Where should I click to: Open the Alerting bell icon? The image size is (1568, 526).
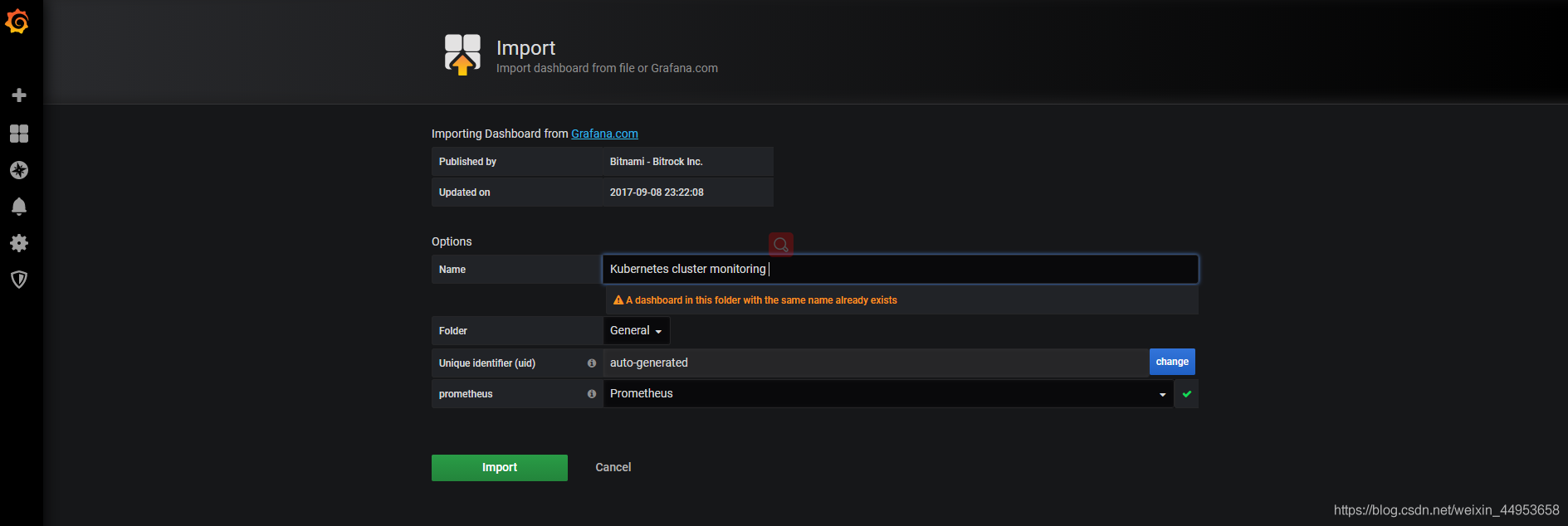point(19,207)
